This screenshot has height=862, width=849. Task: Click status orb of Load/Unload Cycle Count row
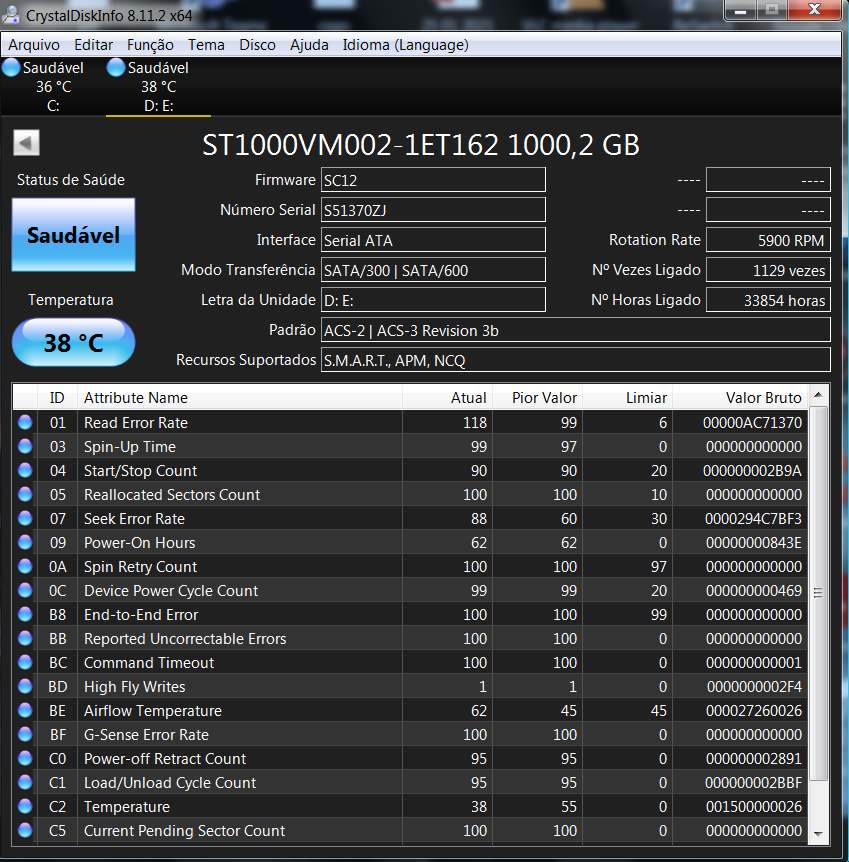click(x=25, y=782)
